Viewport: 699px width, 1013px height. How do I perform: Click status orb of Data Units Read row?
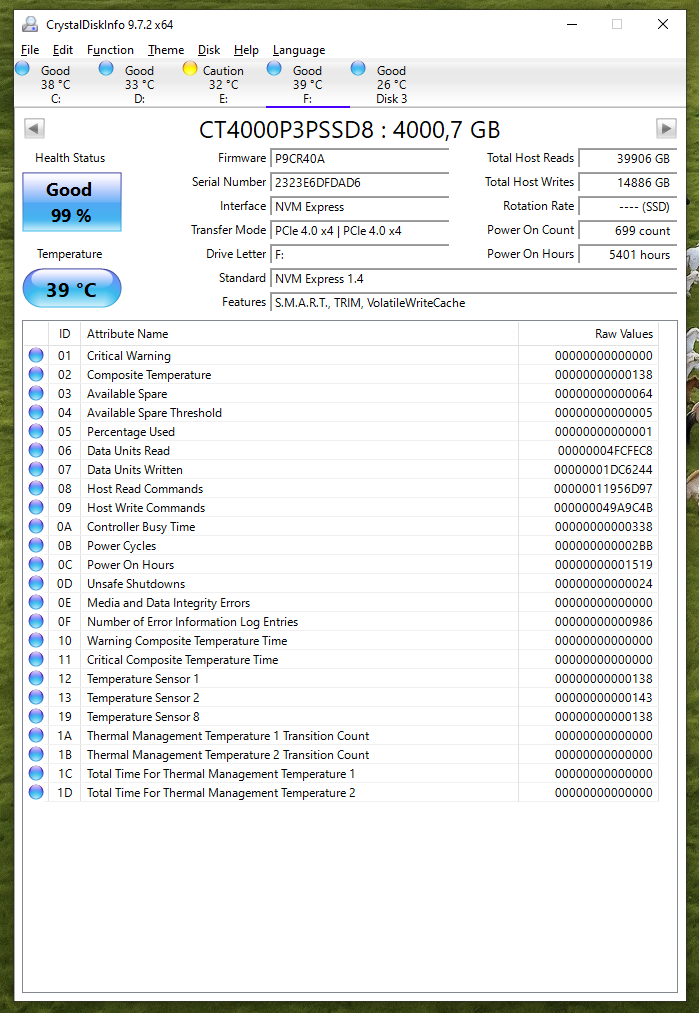(36, 450)
